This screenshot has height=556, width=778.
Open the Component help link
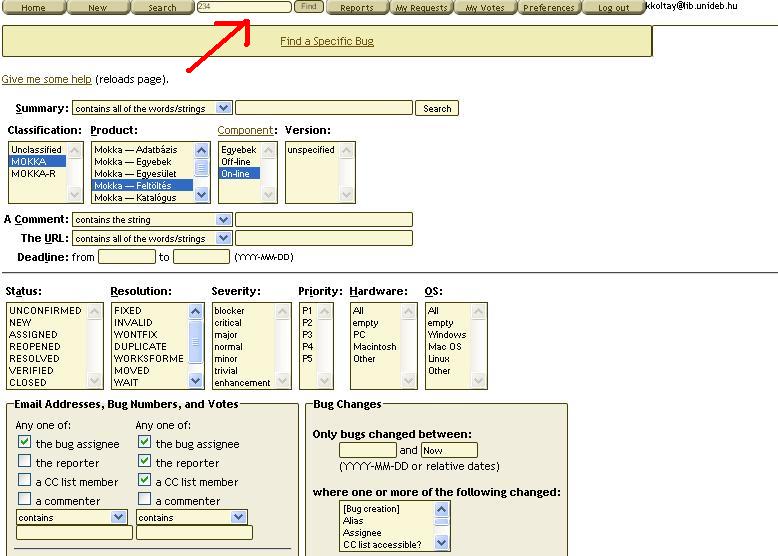click(x=245, y=130)
